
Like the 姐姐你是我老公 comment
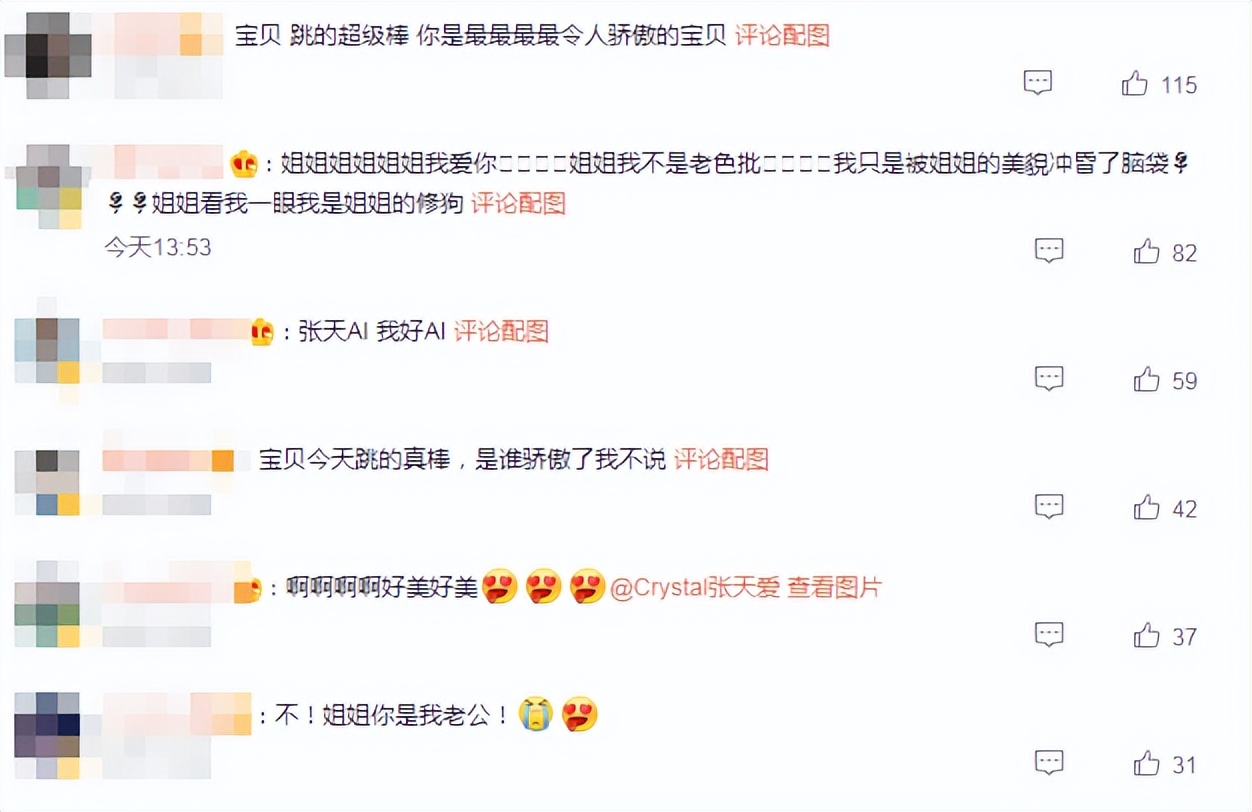coord(1146,764)
